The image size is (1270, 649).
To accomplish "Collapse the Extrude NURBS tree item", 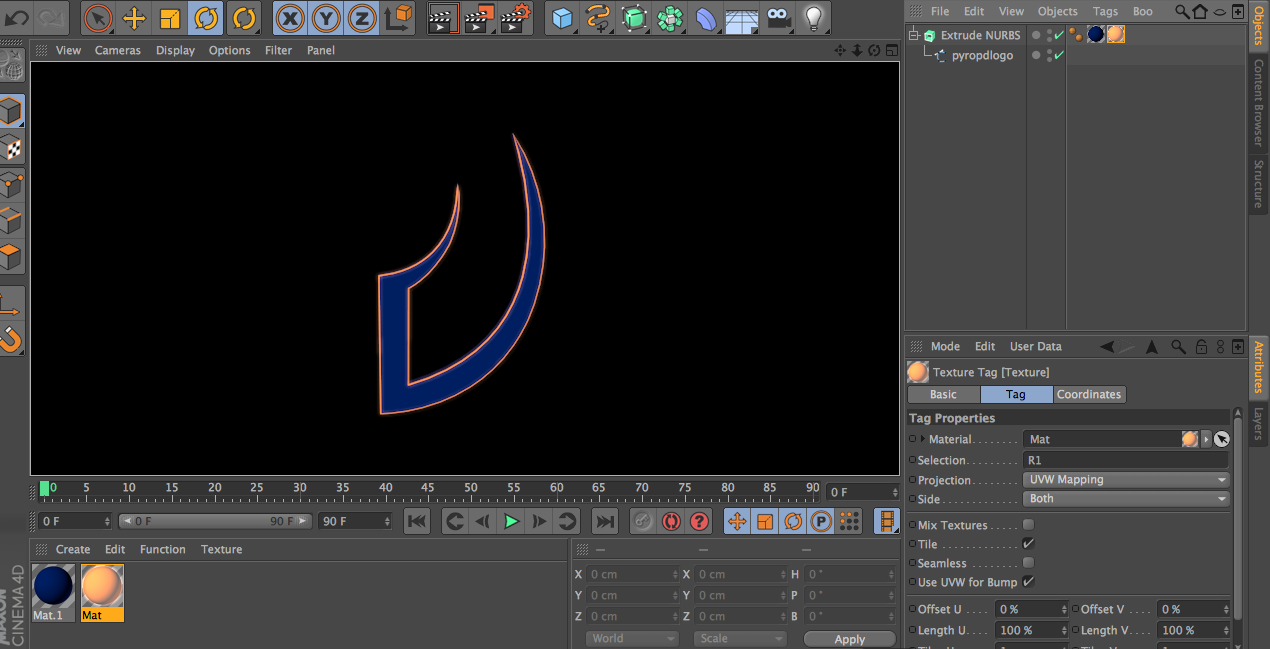I will point(913,36).
